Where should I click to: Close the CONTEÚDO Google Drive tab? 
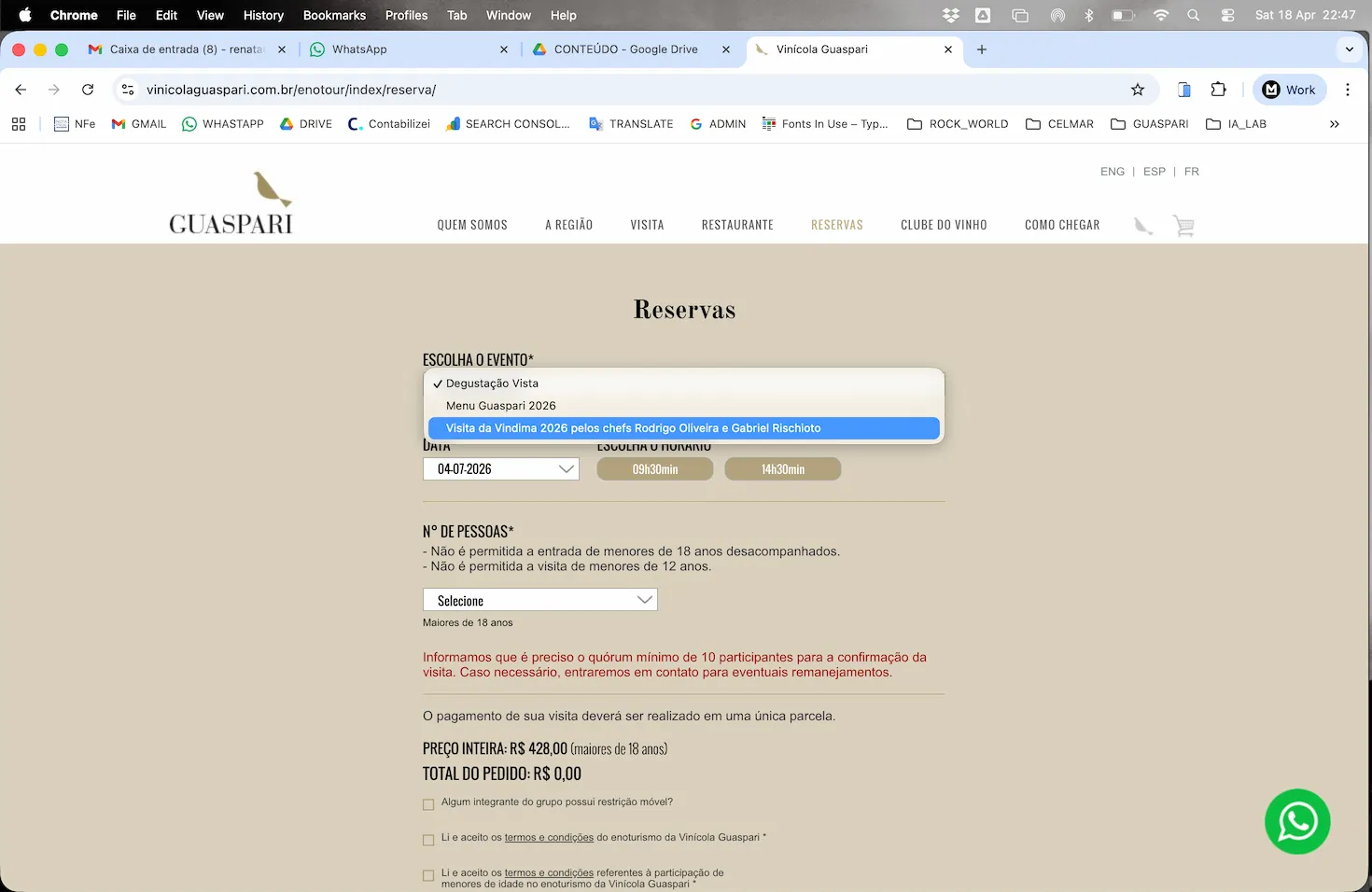(726, 49)
